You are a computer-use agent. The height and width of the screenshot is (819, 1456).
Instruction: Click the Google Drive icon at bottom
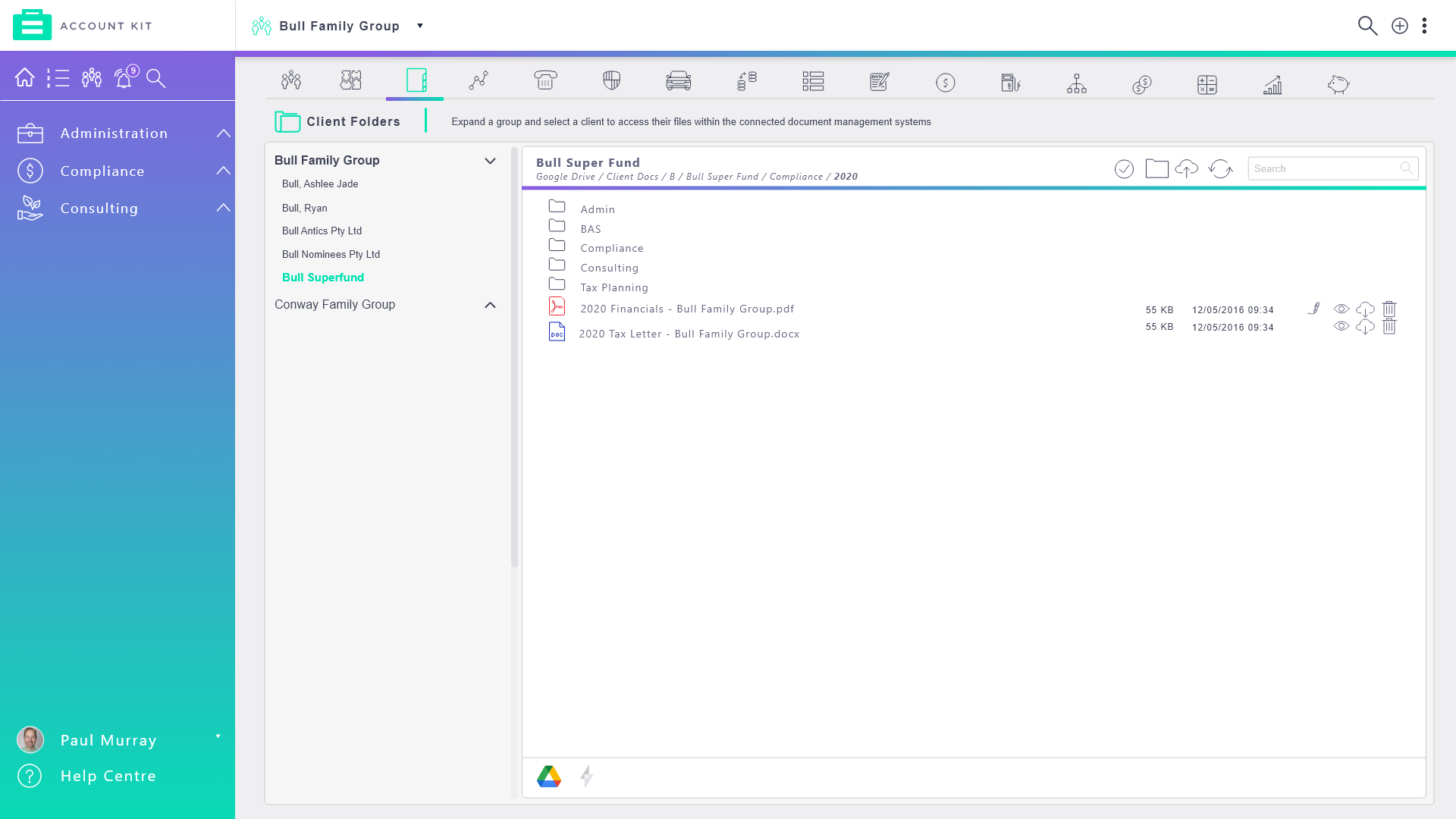coord(549,776)
